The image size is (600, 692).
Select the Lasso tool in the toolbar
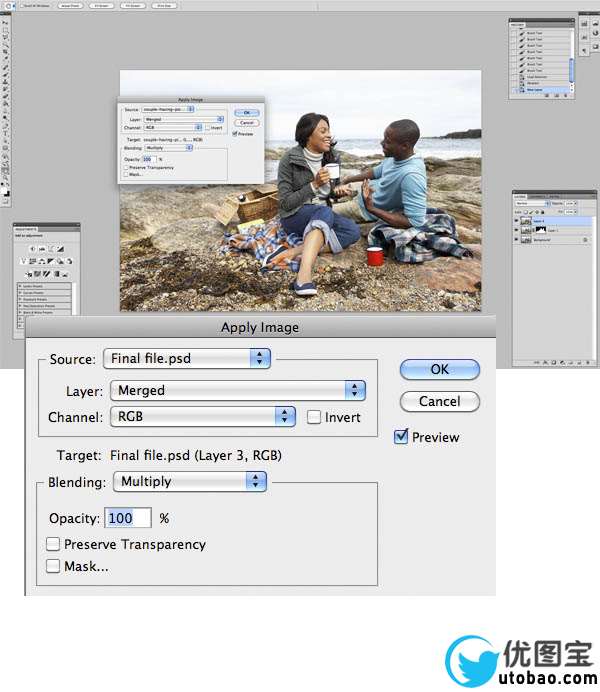pos(5,37)
